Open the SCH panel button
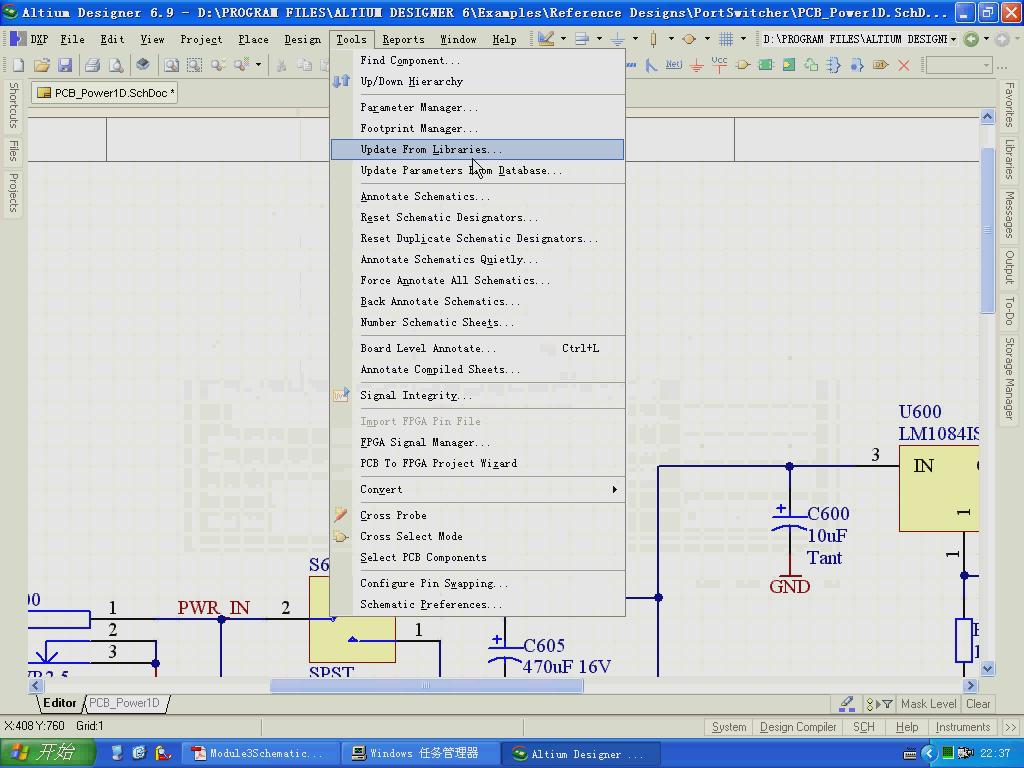Screen dimensions: 1024x768 click(x=863, y=727)
